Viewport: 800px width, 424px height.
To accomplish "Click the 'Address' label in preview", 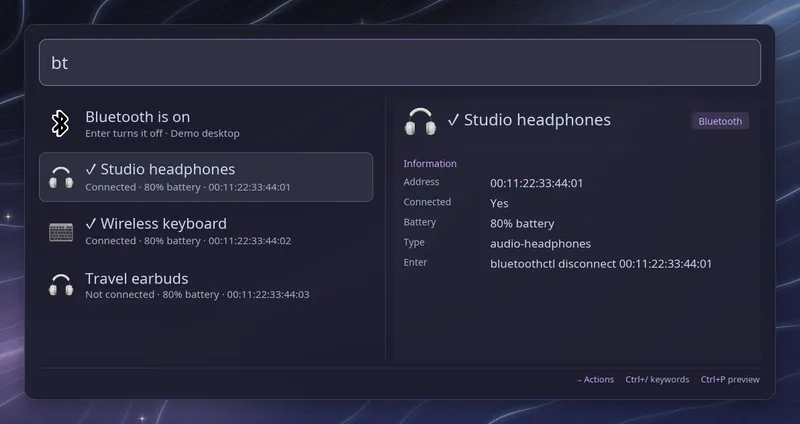I will click(x=421, y=182).
